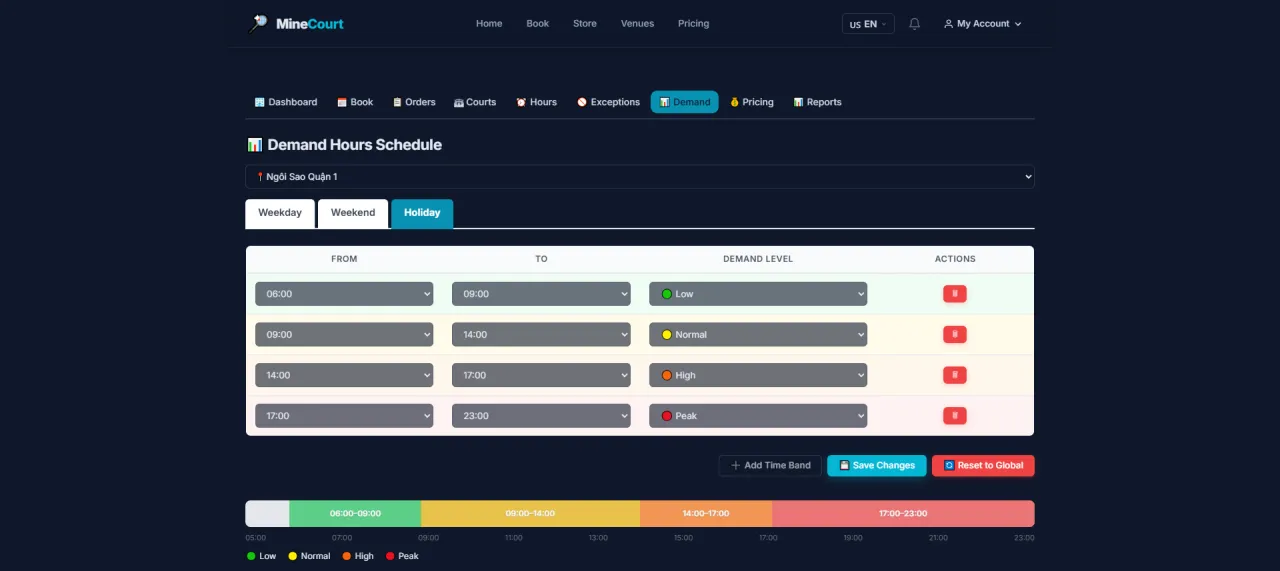Screen dimensions: 1280x571
Task: Click Save Changes
Action: (x=877, y=465)
